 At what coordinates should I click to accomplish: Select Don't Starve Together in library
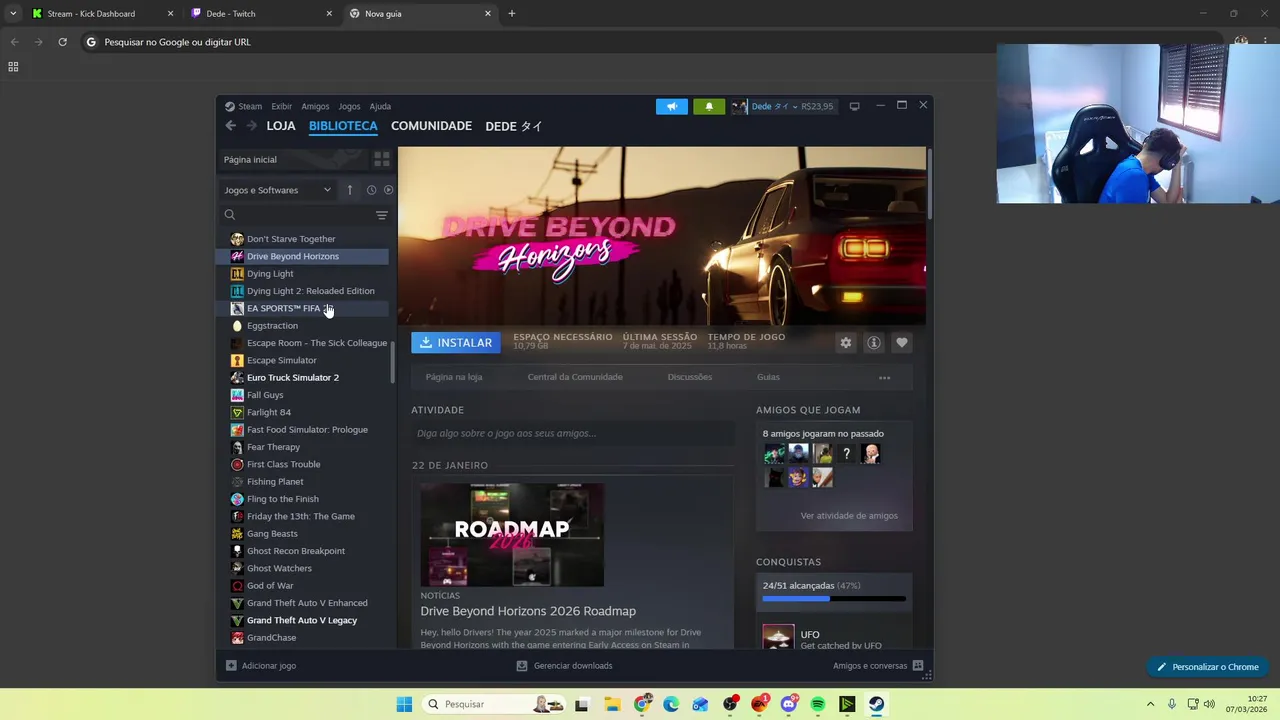[x=302, y=239]
